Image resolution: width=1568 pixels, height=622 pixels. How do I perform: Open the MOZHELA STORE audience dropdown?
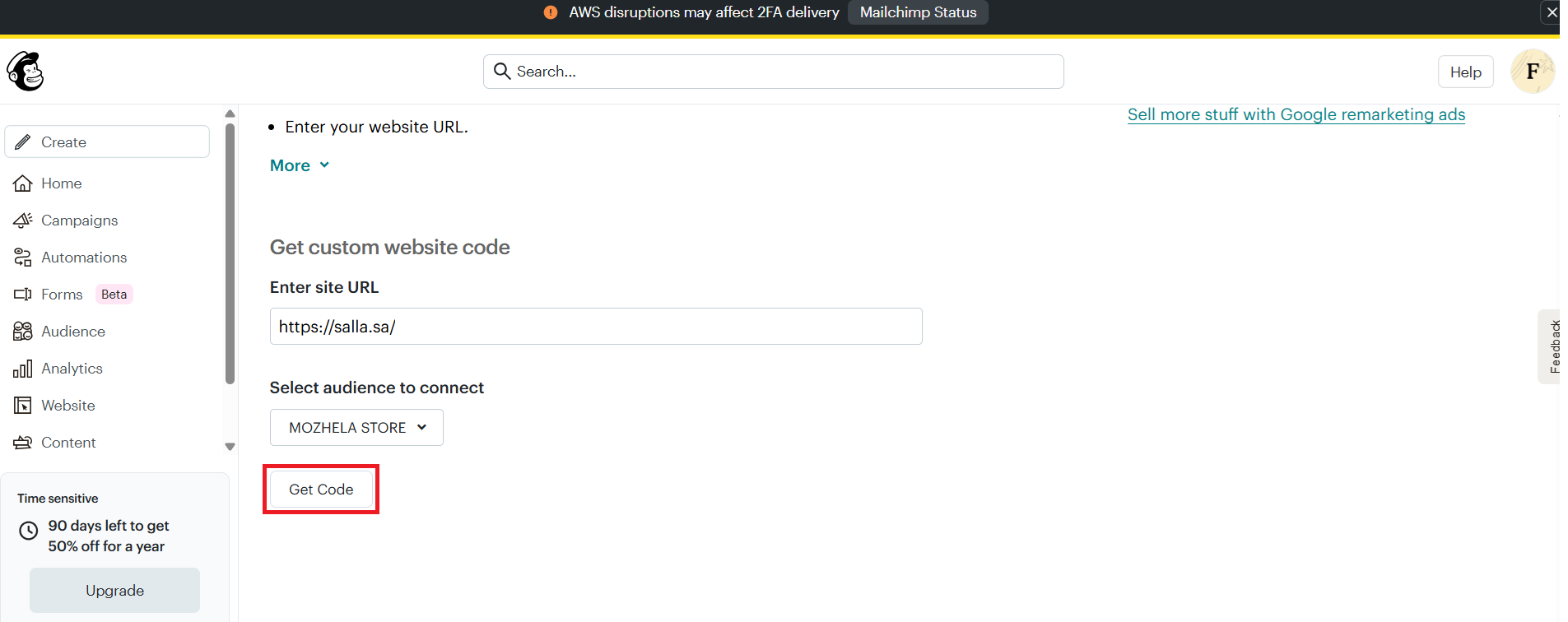[356, 428]
